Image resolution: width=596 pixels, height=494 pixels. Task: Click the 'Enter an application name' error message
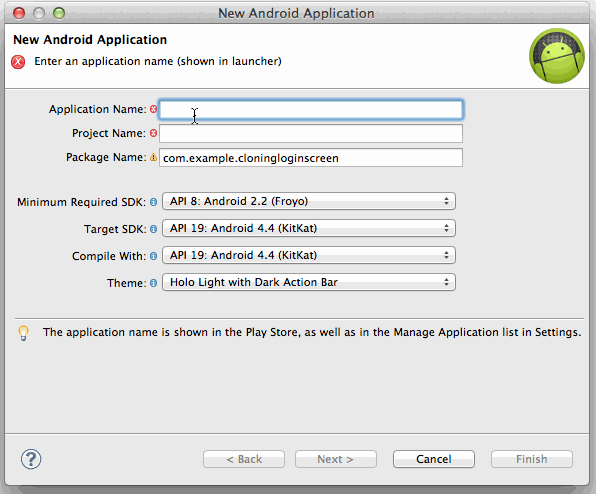pos(158,61)
